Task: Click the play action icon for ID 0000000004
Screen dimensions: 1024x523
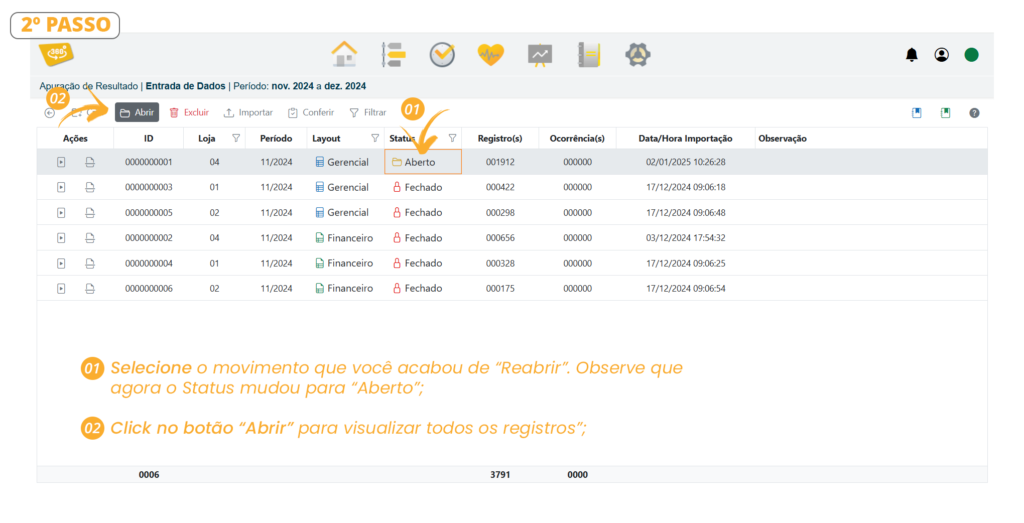Action: (x=61, y=264)
